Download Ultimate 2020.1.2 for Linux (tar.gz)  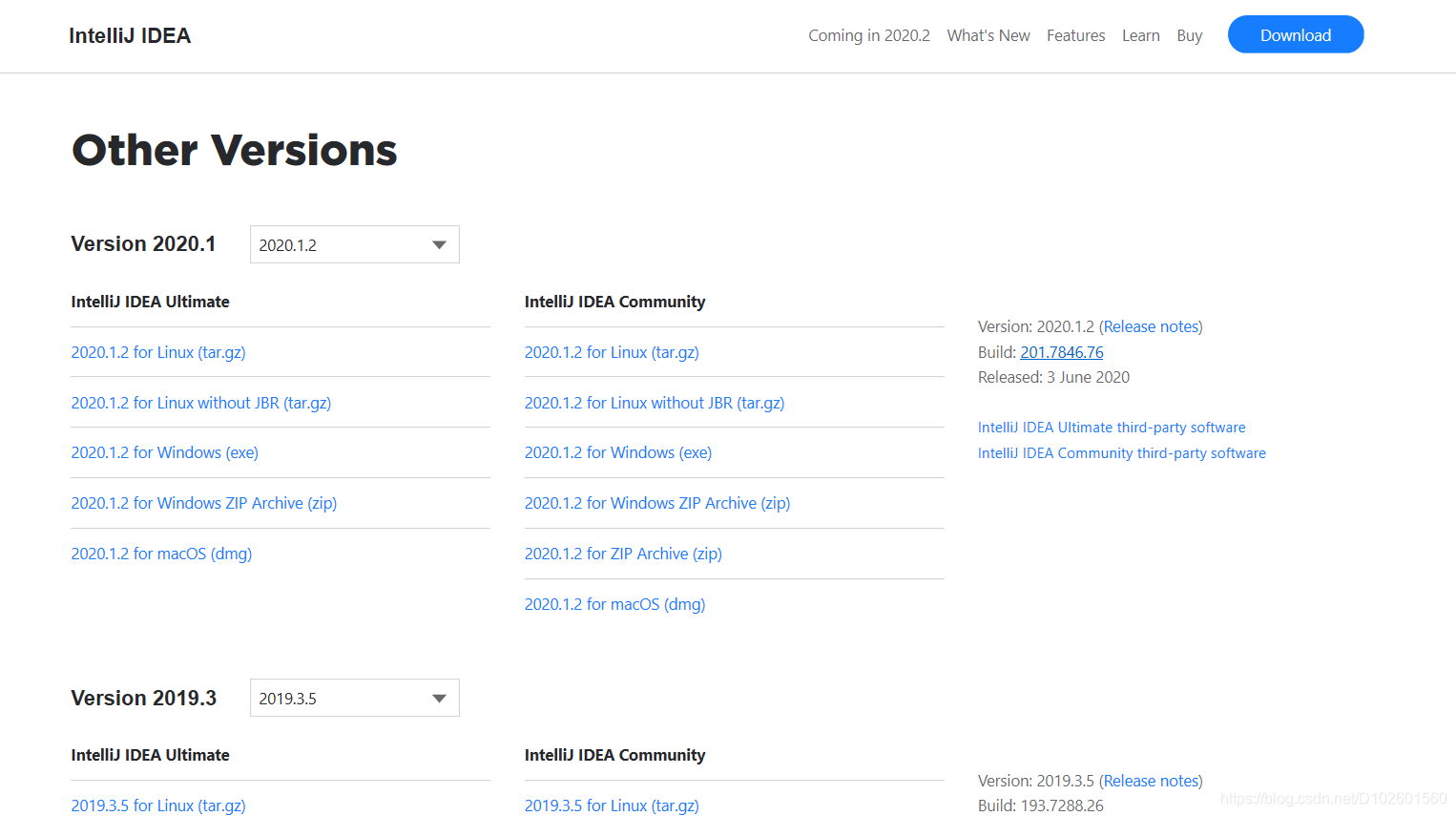[x=158, y=352]
